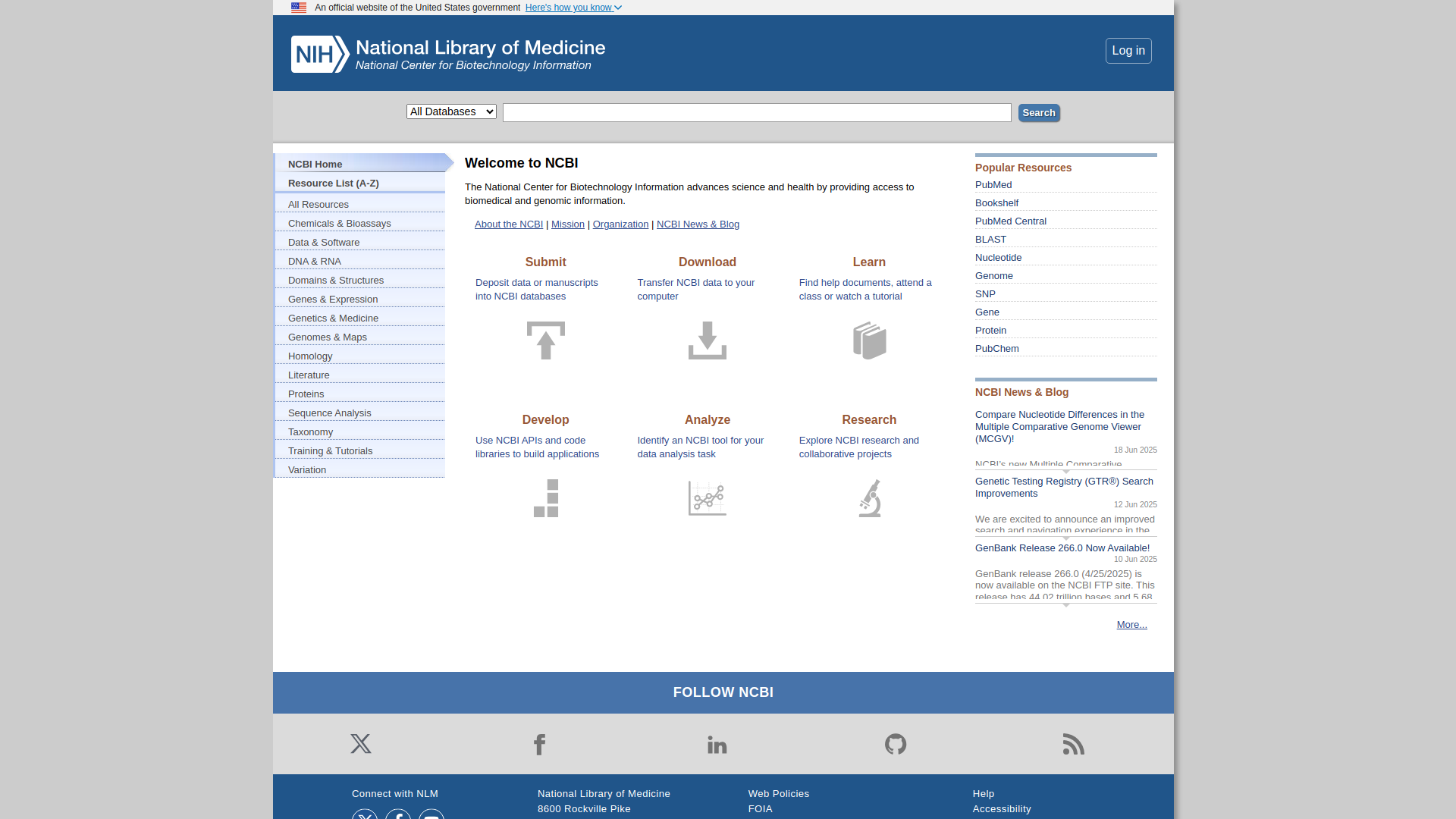Open DNA & RNA category

[x=360, y=261]
